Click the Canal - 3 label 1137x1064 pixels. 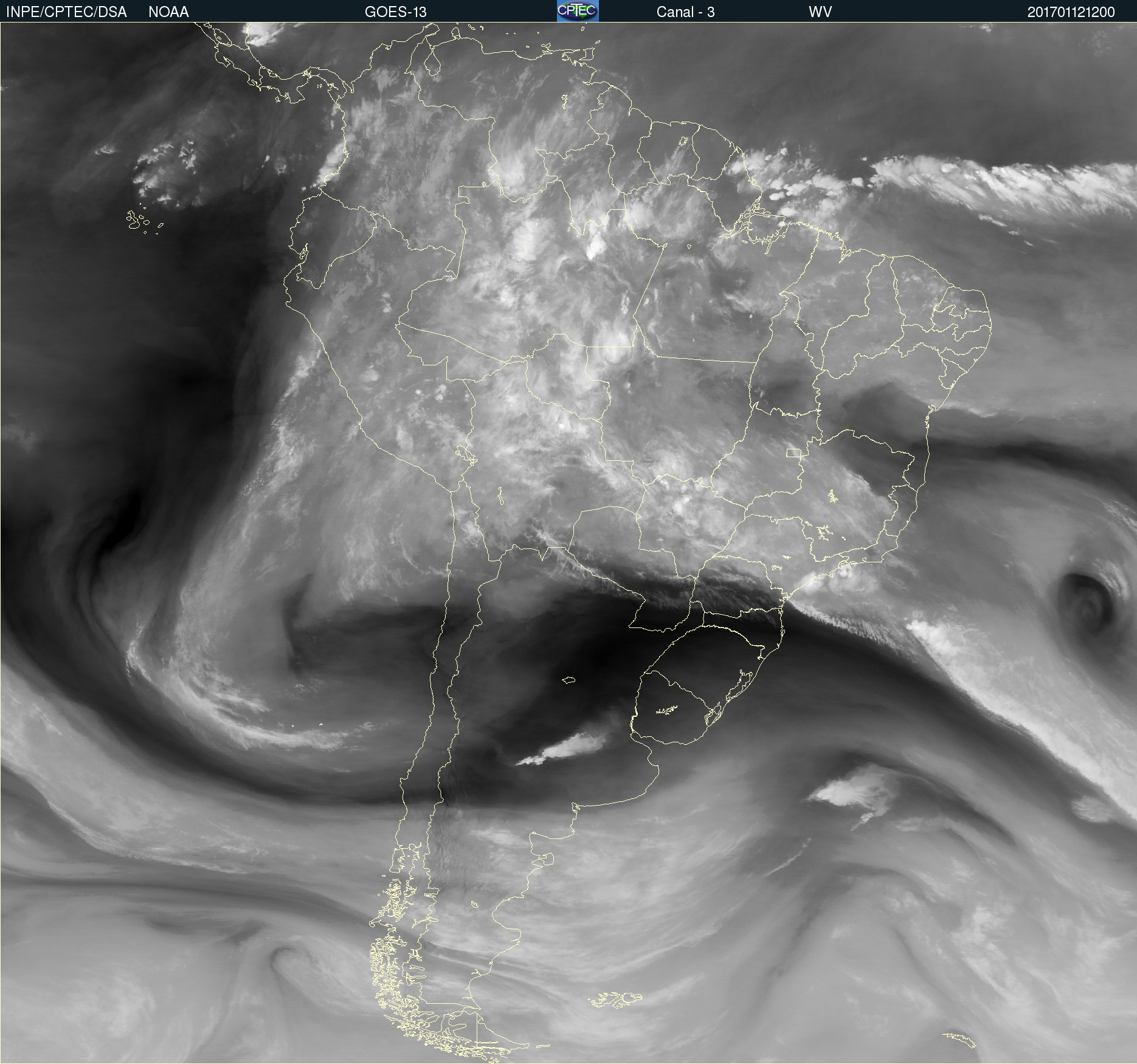685,12
